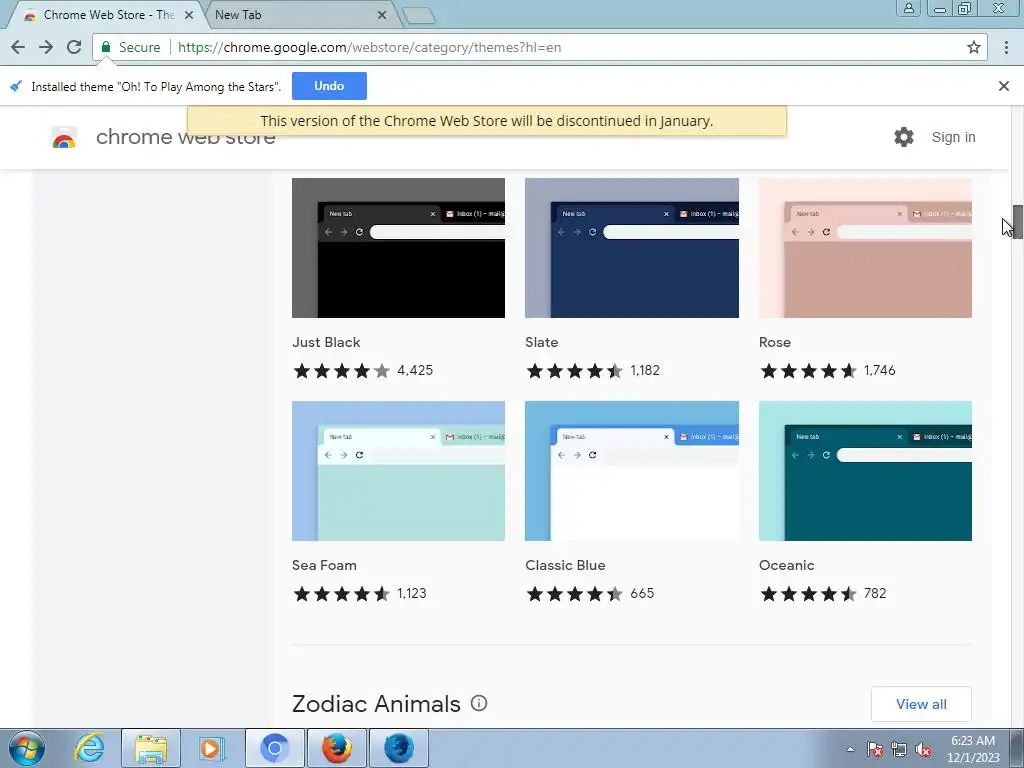The width and height of the screenshot is (1024, 768).
Task: Open the network tray icon
Action: tap(899, 749)
